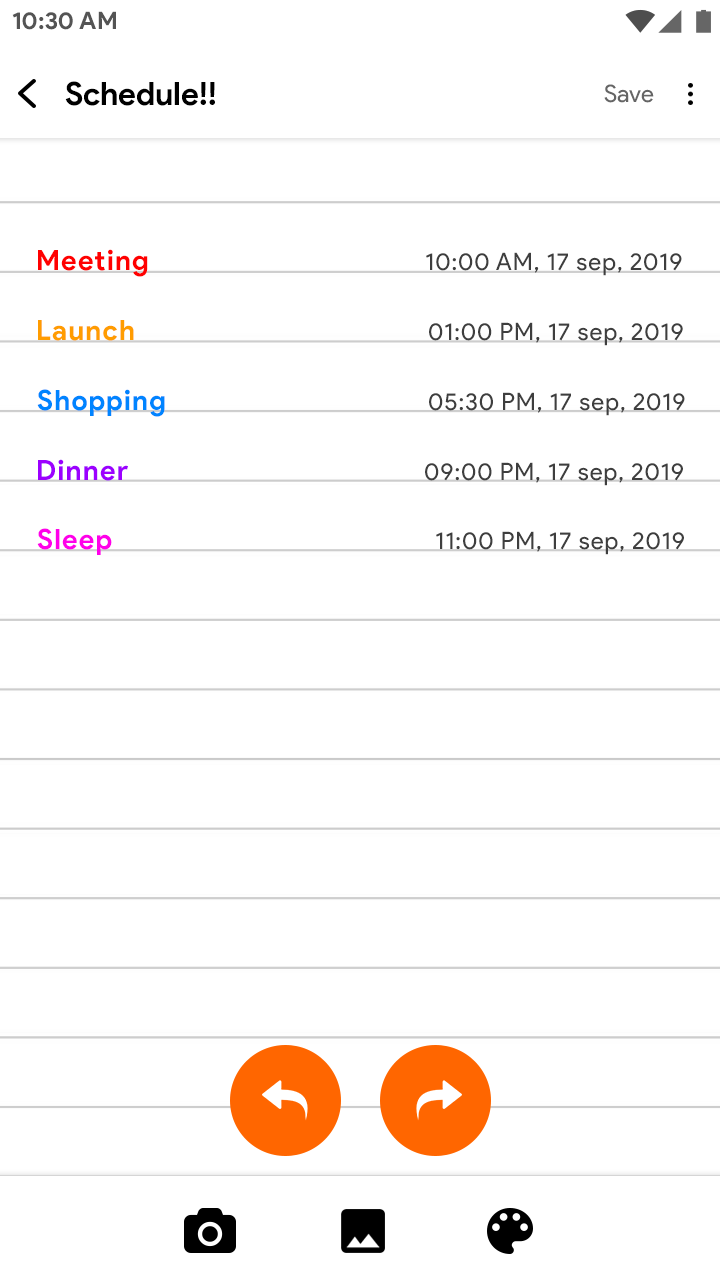This screenshot has height=1280, width=720.
Task: Tap the back arrow icon
Action: [28, 94]
